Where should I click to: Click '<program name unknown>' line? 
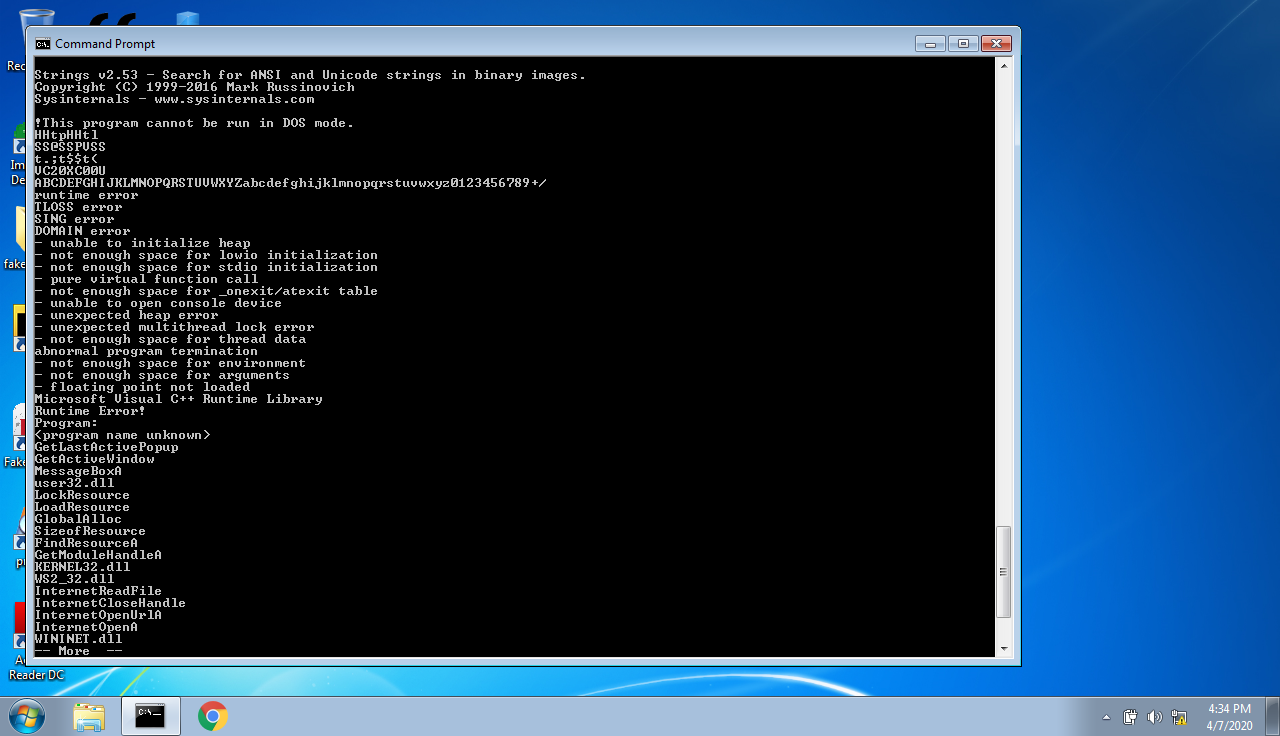122,435
